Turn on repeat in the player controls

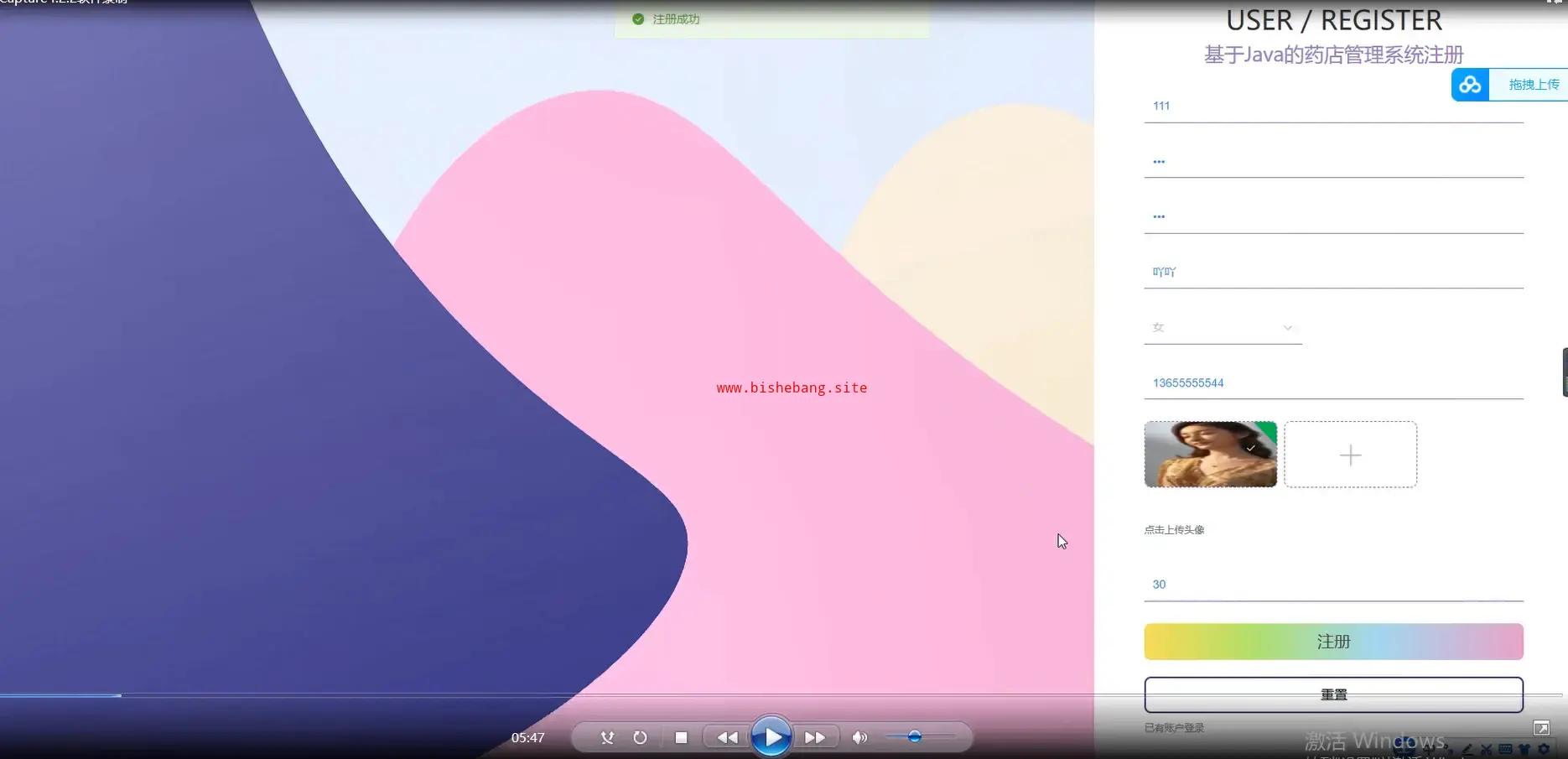pyautogui.click(x=640, y=738)
